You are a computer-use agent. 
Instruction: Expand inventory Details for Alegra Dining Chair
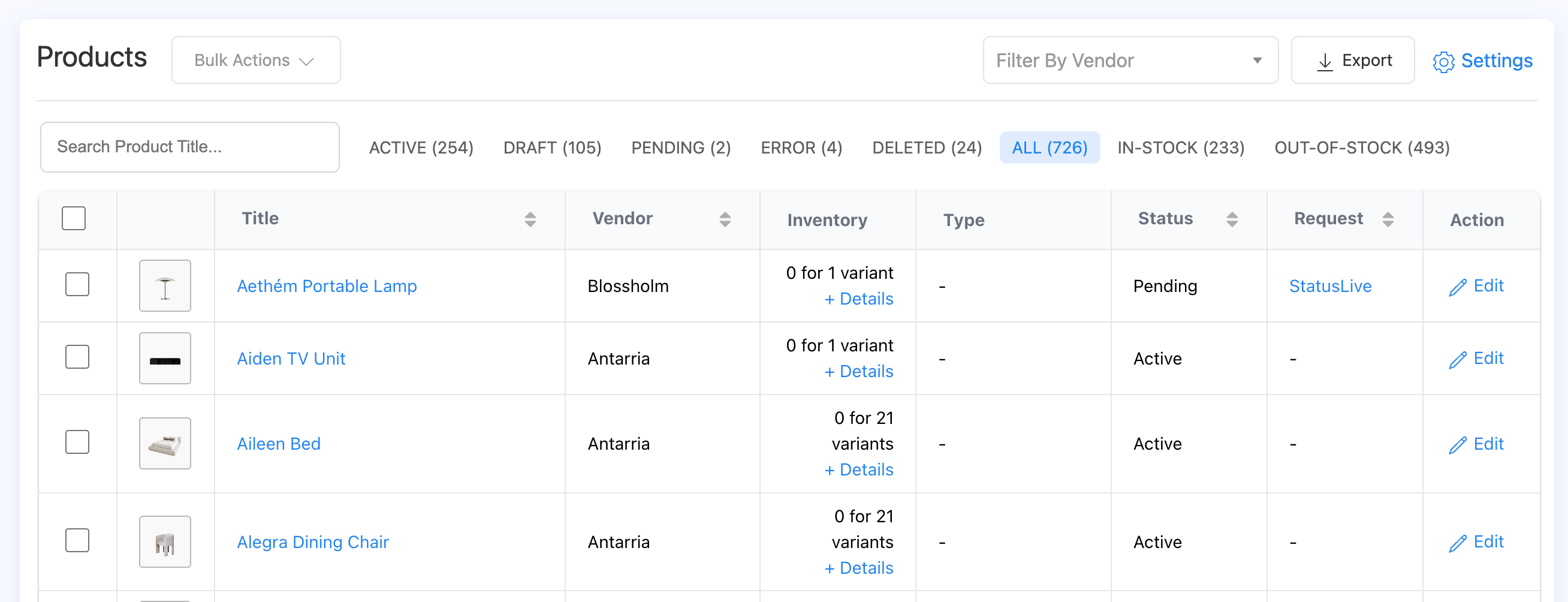coord(858,568)
